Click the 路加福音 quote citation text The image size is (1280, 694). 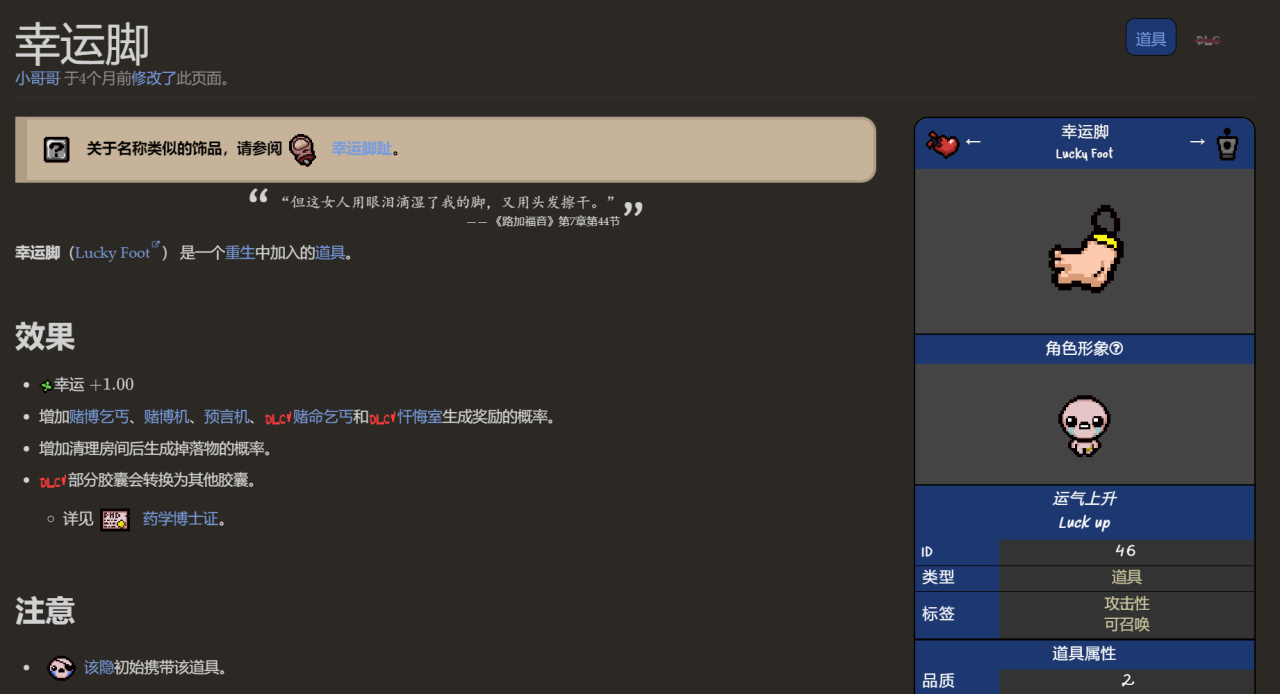543,221
